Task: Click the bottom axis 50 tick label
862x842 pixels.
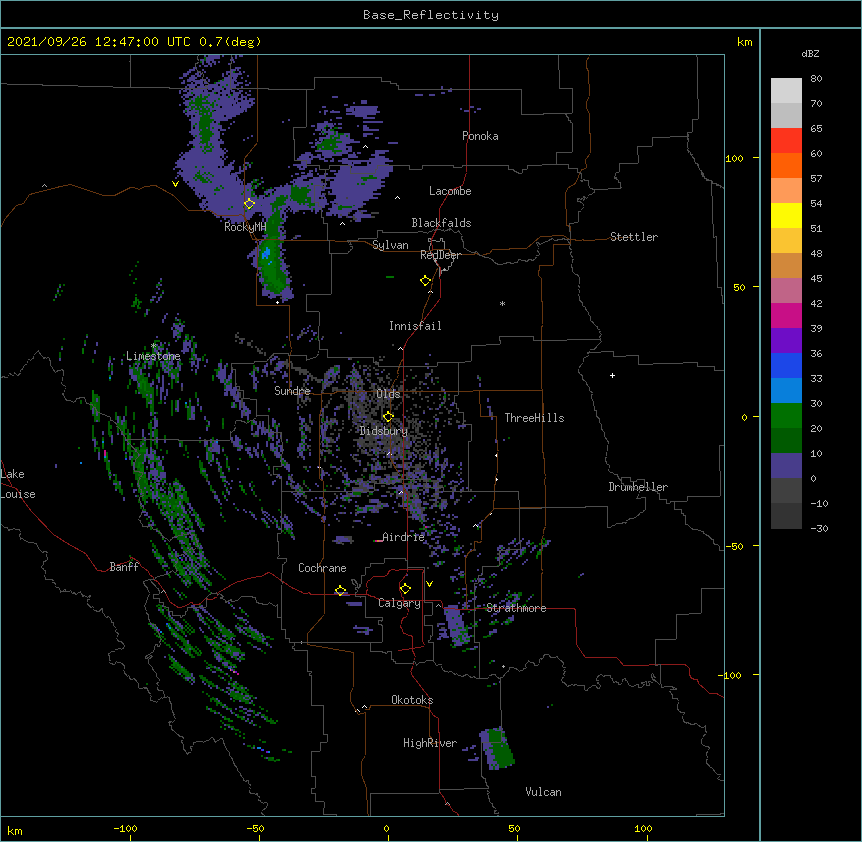Action: click(513, 828)
